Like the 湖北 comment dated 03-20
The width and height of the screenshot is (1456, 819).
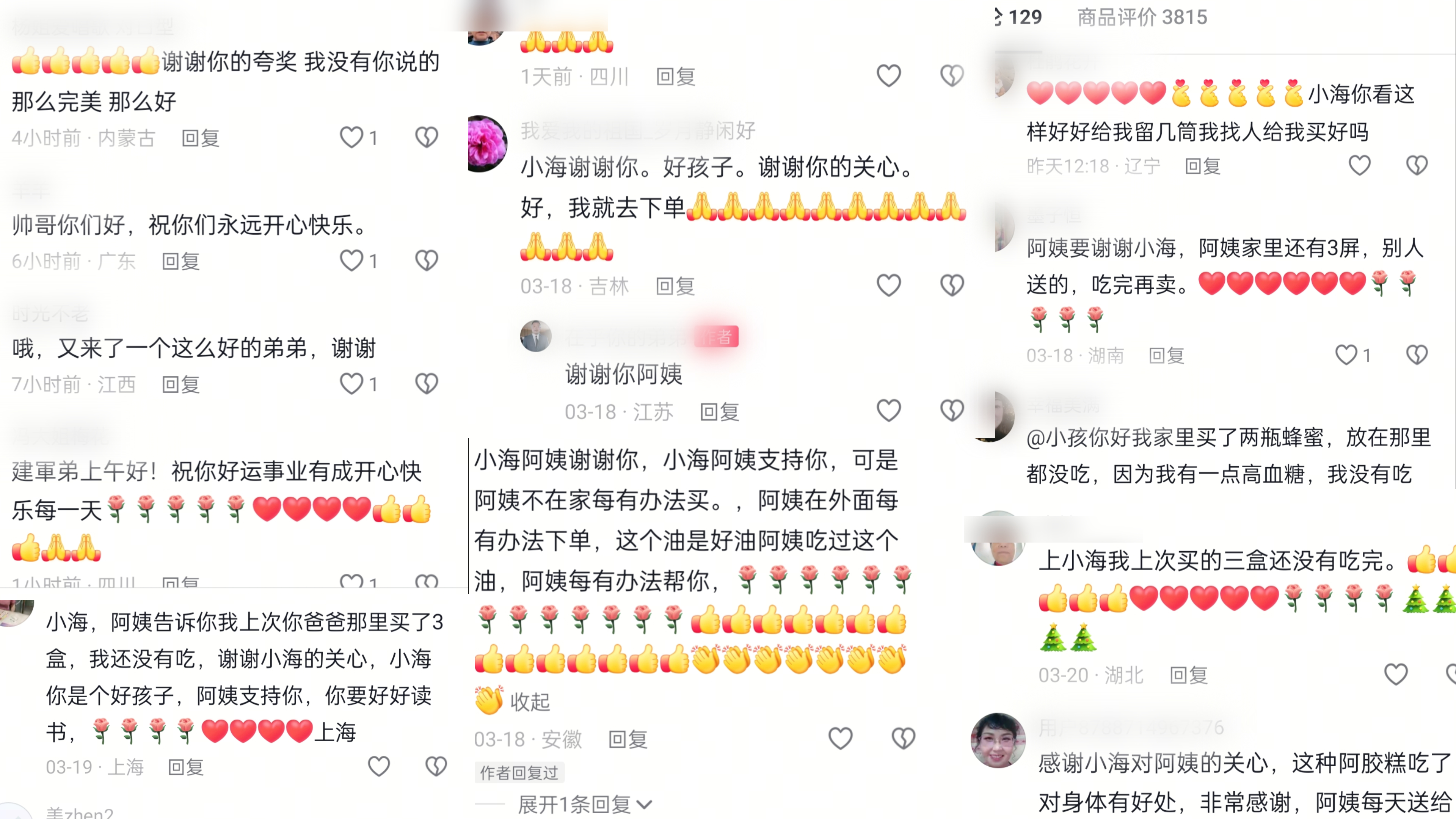[1395, 674]
